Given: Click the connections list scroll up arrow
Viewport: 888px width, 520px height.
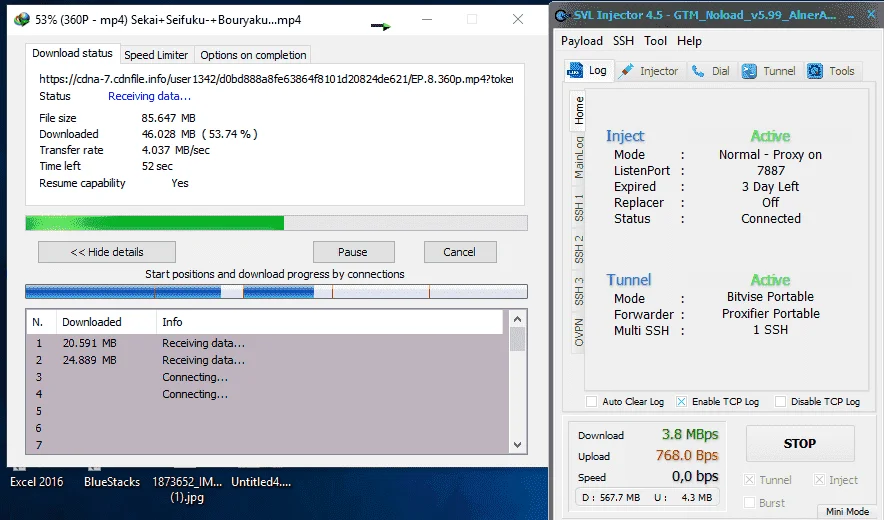Looking at the screenshot, I should pos(517,319).
